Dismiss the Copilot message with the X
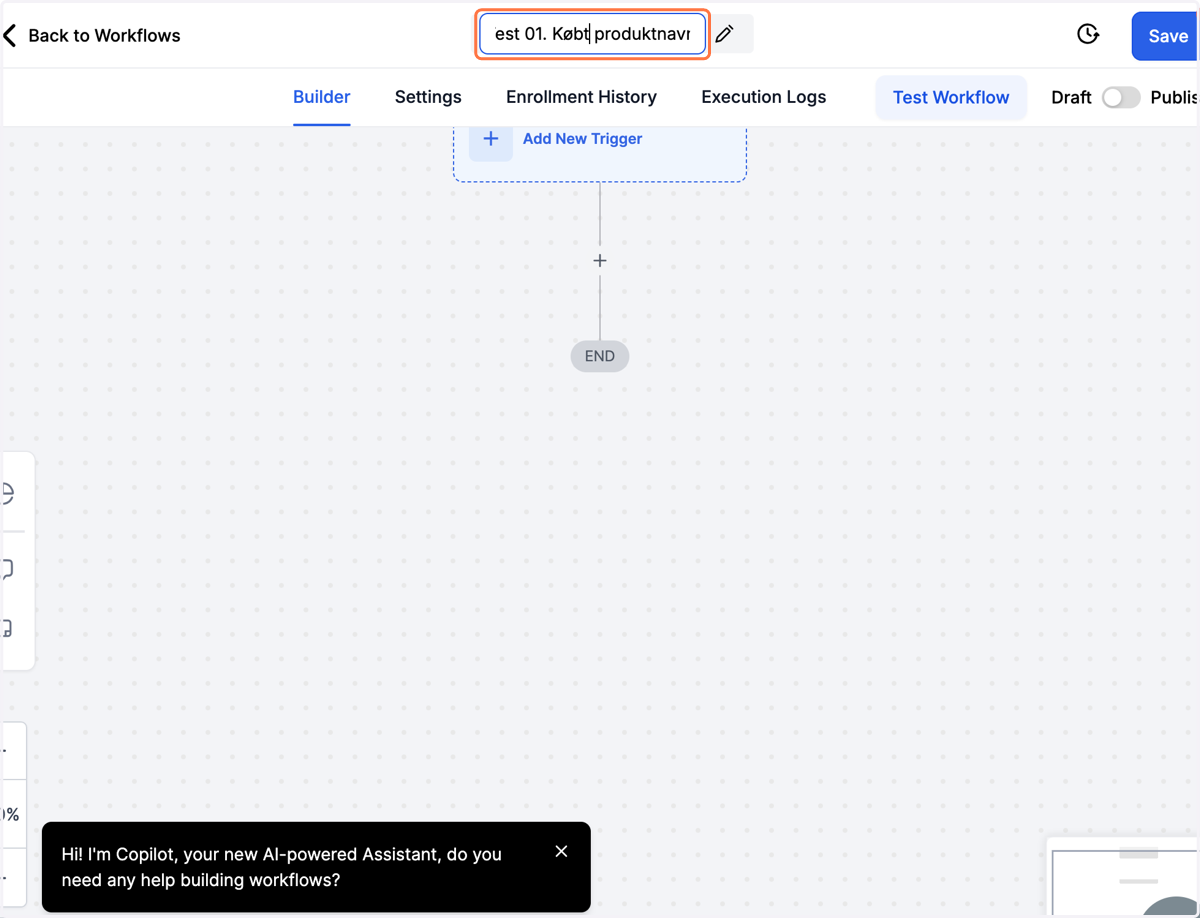Screen dimensions: 1200x918 point(561,851)
